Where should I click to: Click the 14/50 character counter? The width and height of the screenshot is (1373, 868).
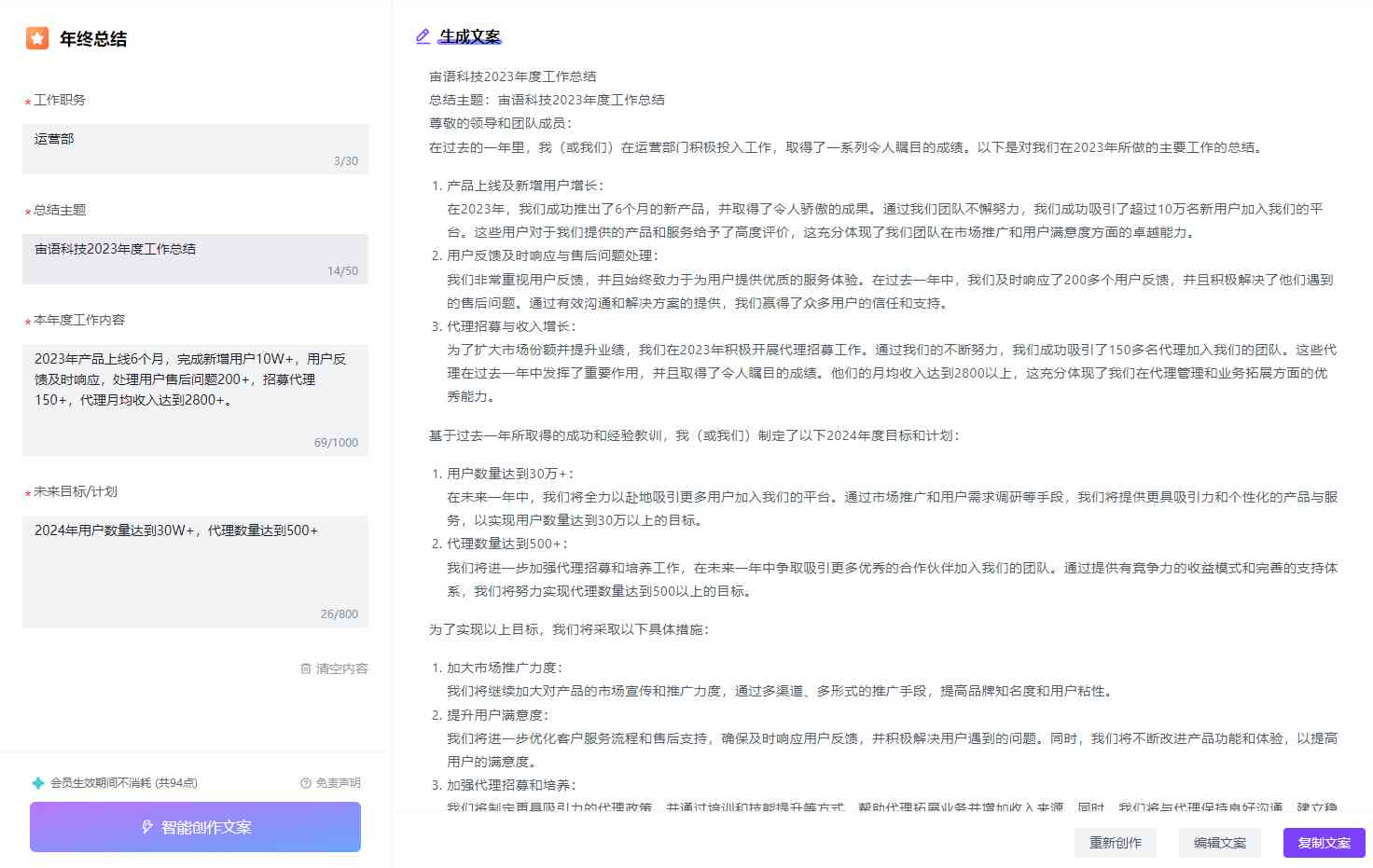342,271
